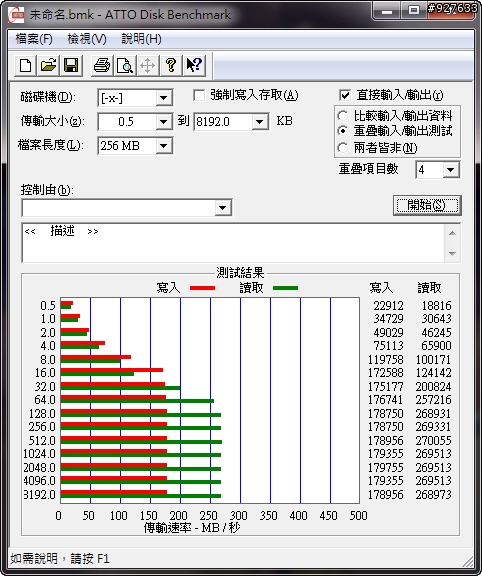
Task: Click status bar text 如需說明，請按 F1
Action: [x=60, y=559]
